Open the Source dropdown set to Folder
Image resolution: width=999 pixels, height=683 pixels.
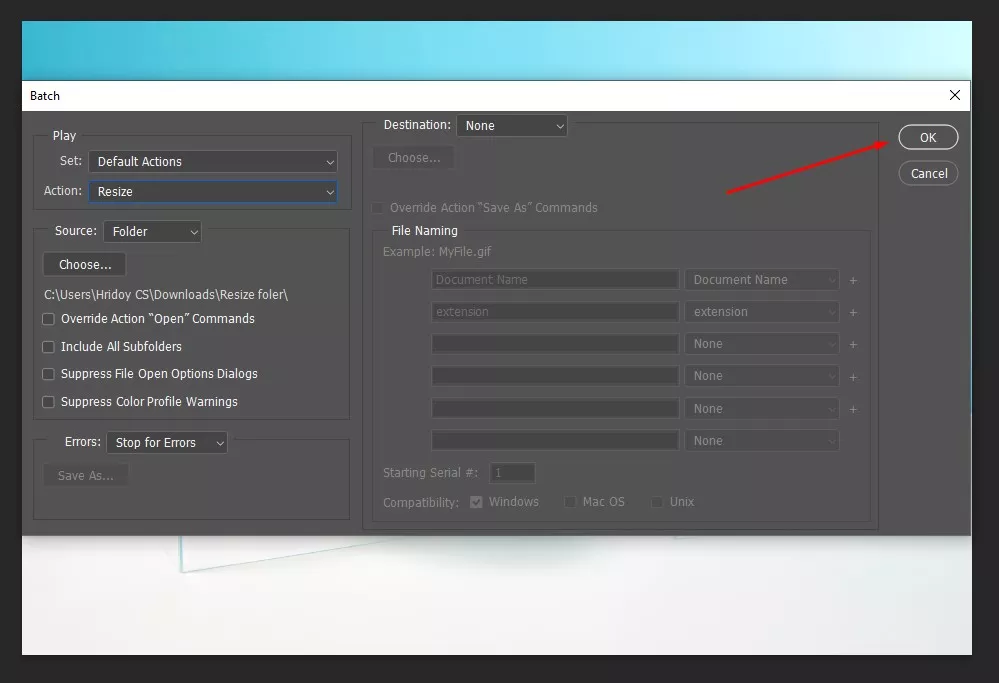[x=152, y=231]
